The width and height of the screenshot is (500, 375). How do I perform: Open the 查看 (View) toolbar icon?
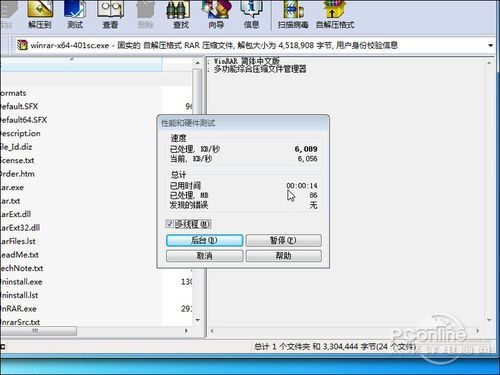tap(110, 15)
